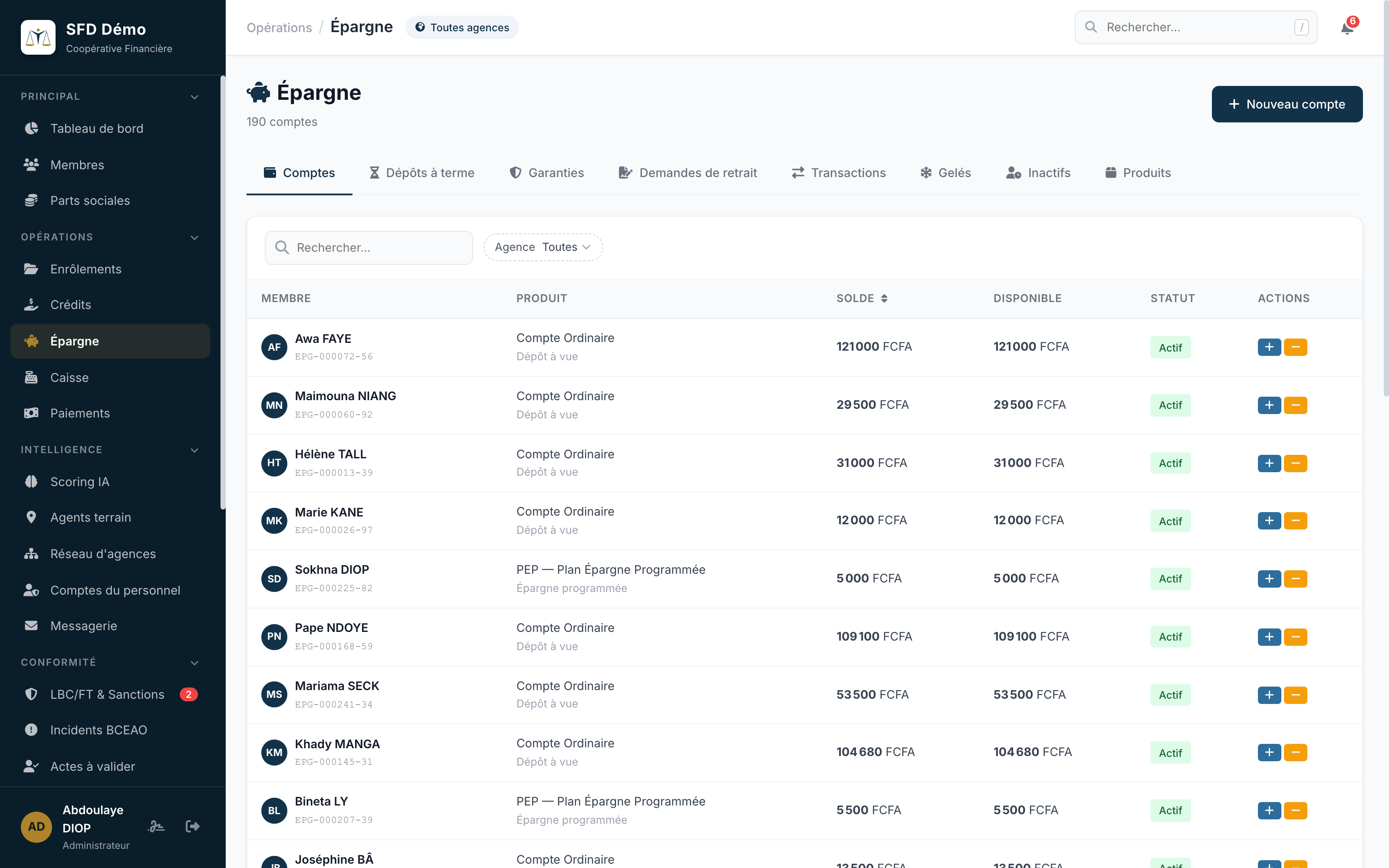Click the sidebar vertical scrollbar
Image resolution: width=1389 pixels, height=868 pixels.
[x=223, y=293]
